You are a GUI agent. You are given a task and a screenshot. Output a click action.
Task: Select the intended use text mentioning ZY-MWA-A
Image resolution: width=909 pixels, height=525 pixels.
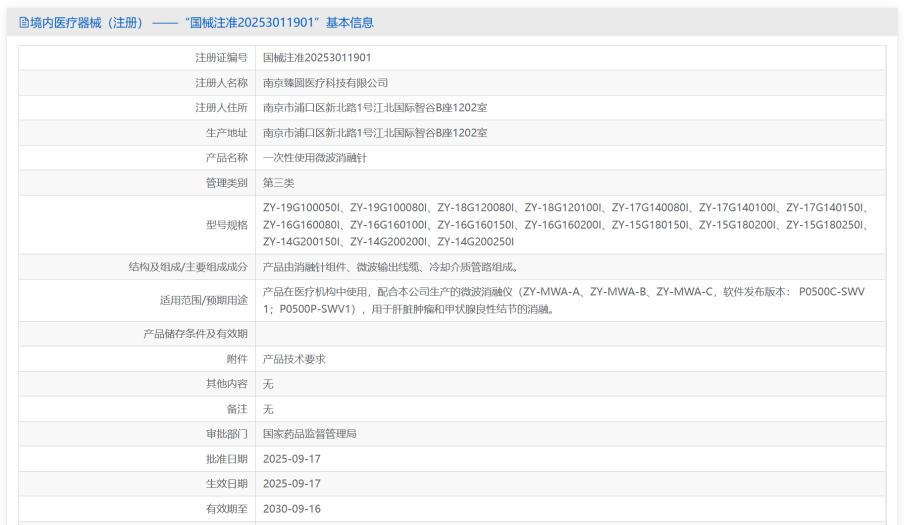563,300
